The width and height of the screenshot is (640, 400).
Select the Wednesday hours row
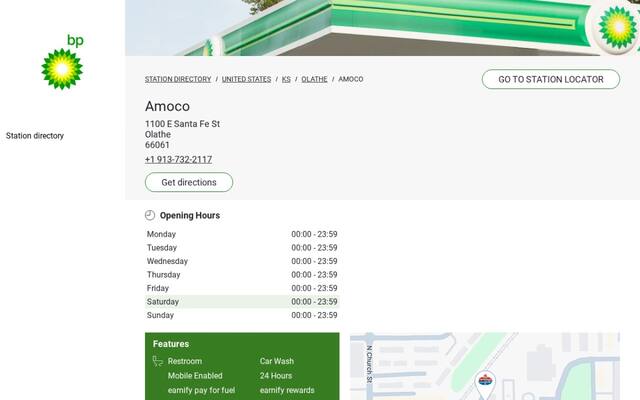click(242, 261)
